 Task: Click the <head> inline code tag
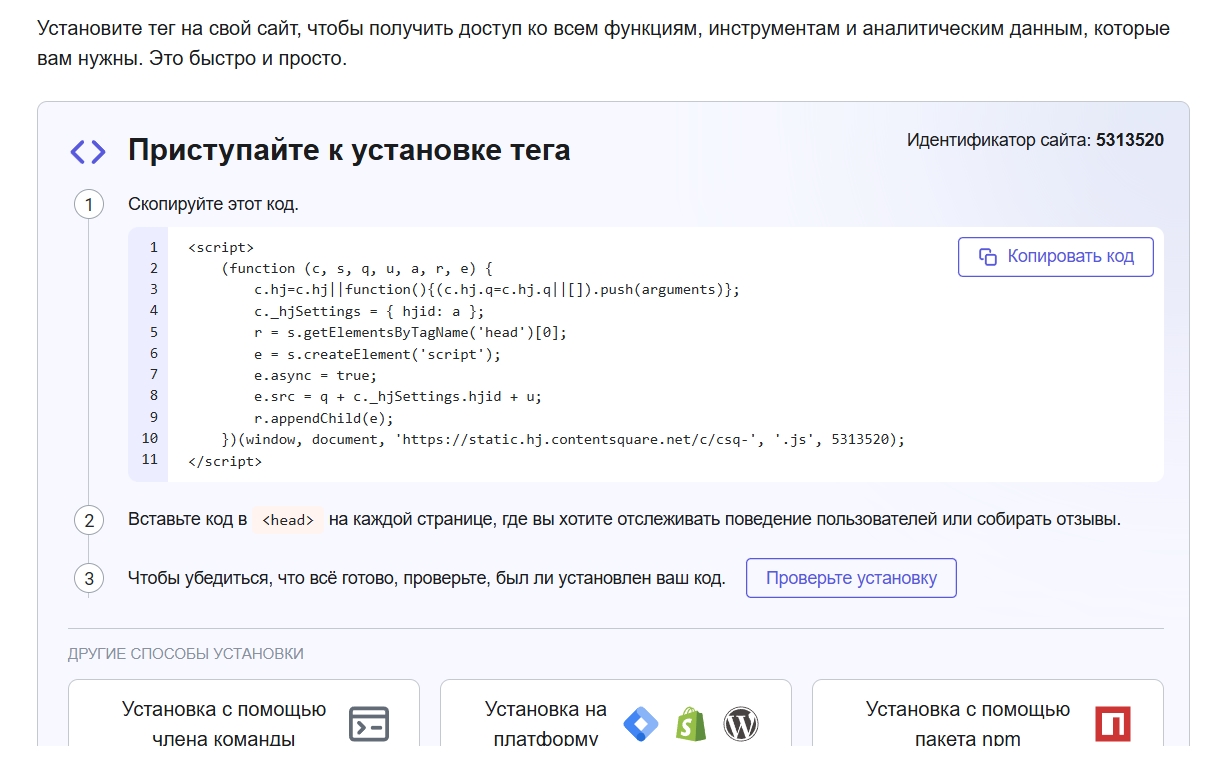[288, 520]
